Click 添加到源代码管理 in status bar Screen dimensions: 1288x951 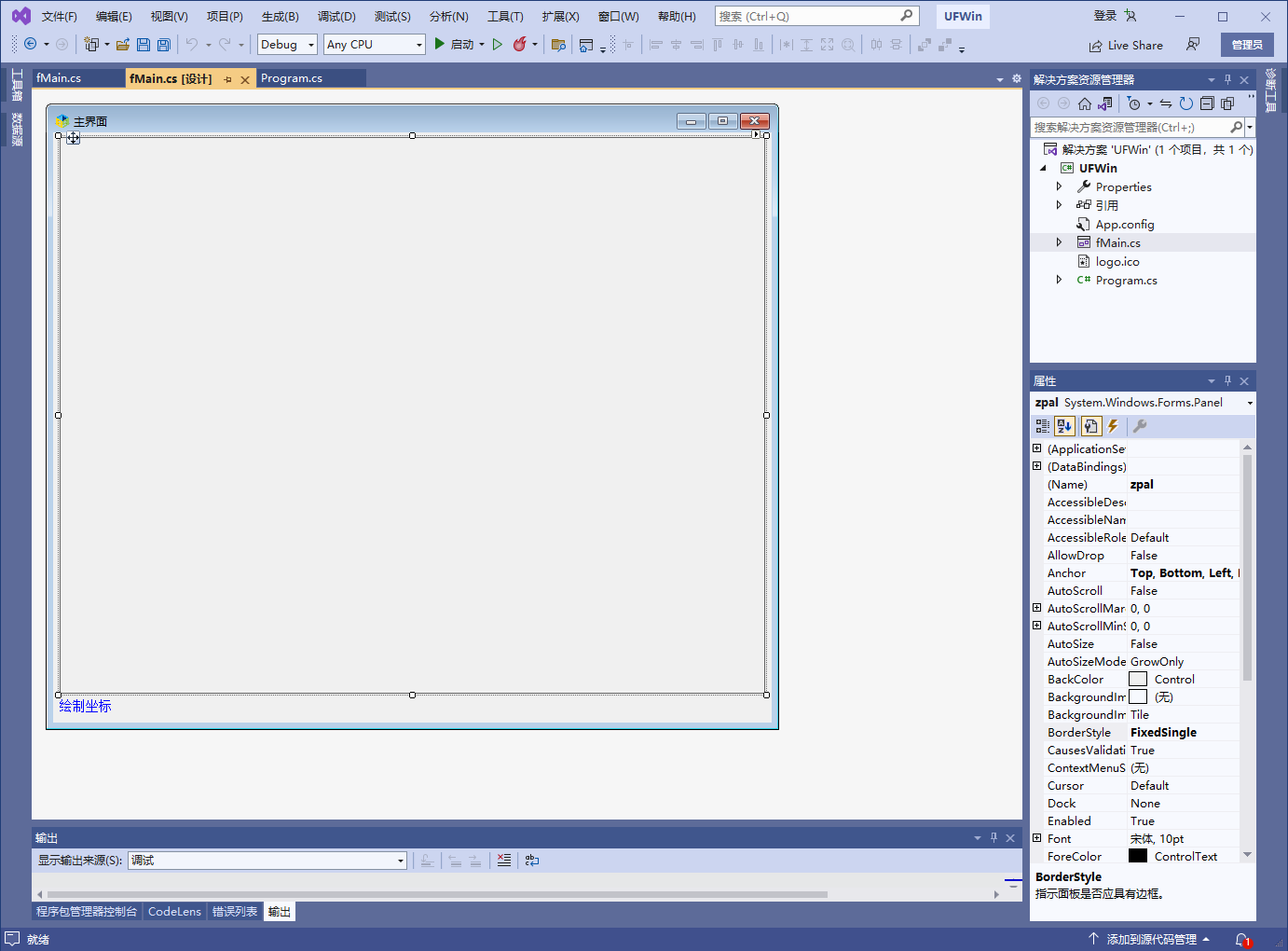tap(1152, 940)
